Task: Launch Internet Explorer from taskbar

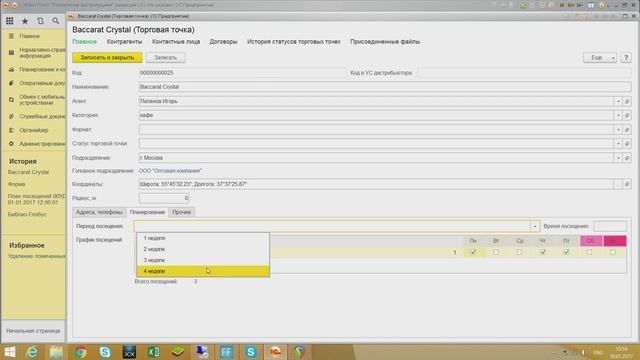Action: (x=32, y=352)
